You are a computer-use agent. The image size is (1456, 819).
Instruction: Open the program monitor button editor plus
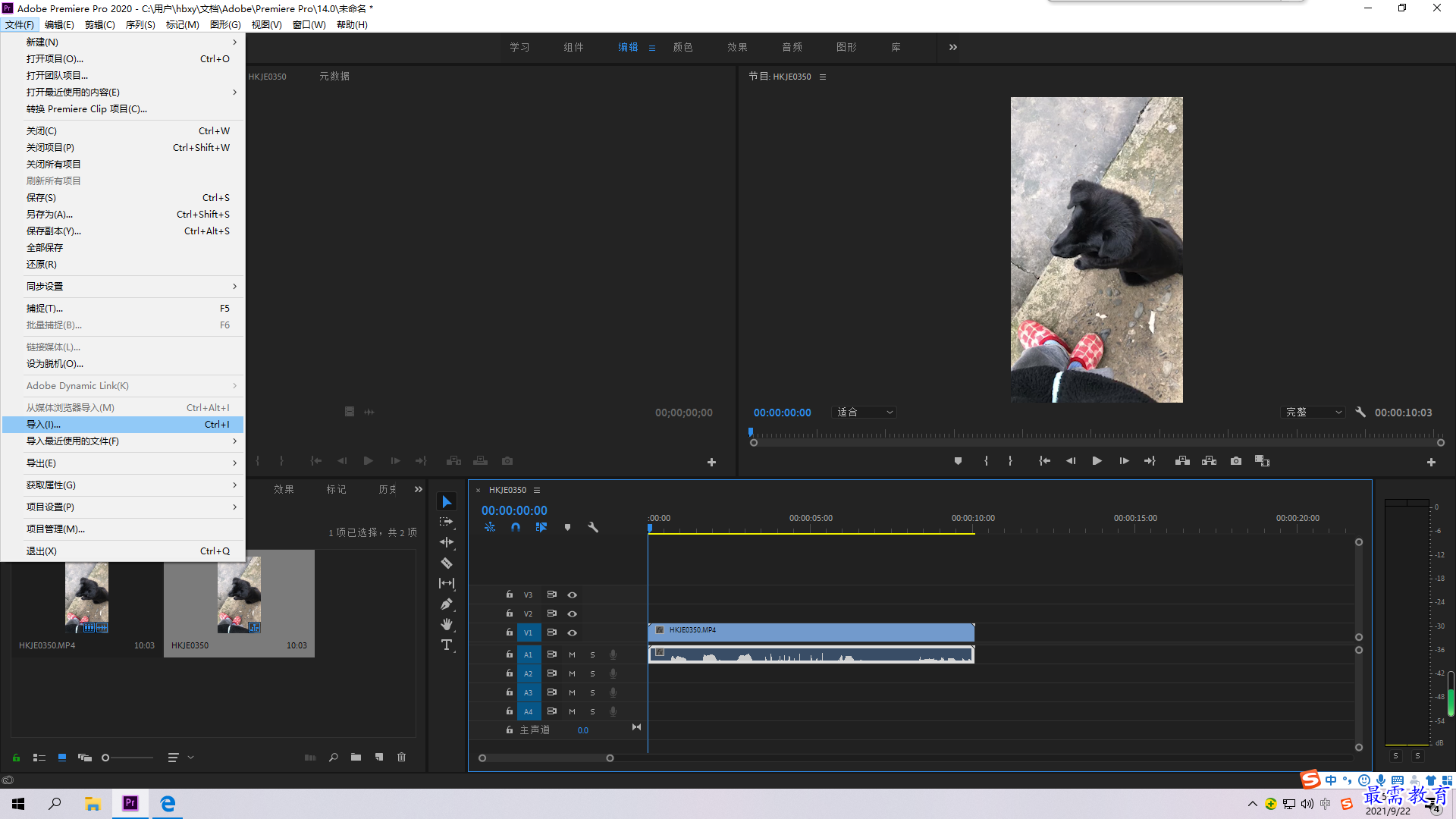coord(1431,462)
